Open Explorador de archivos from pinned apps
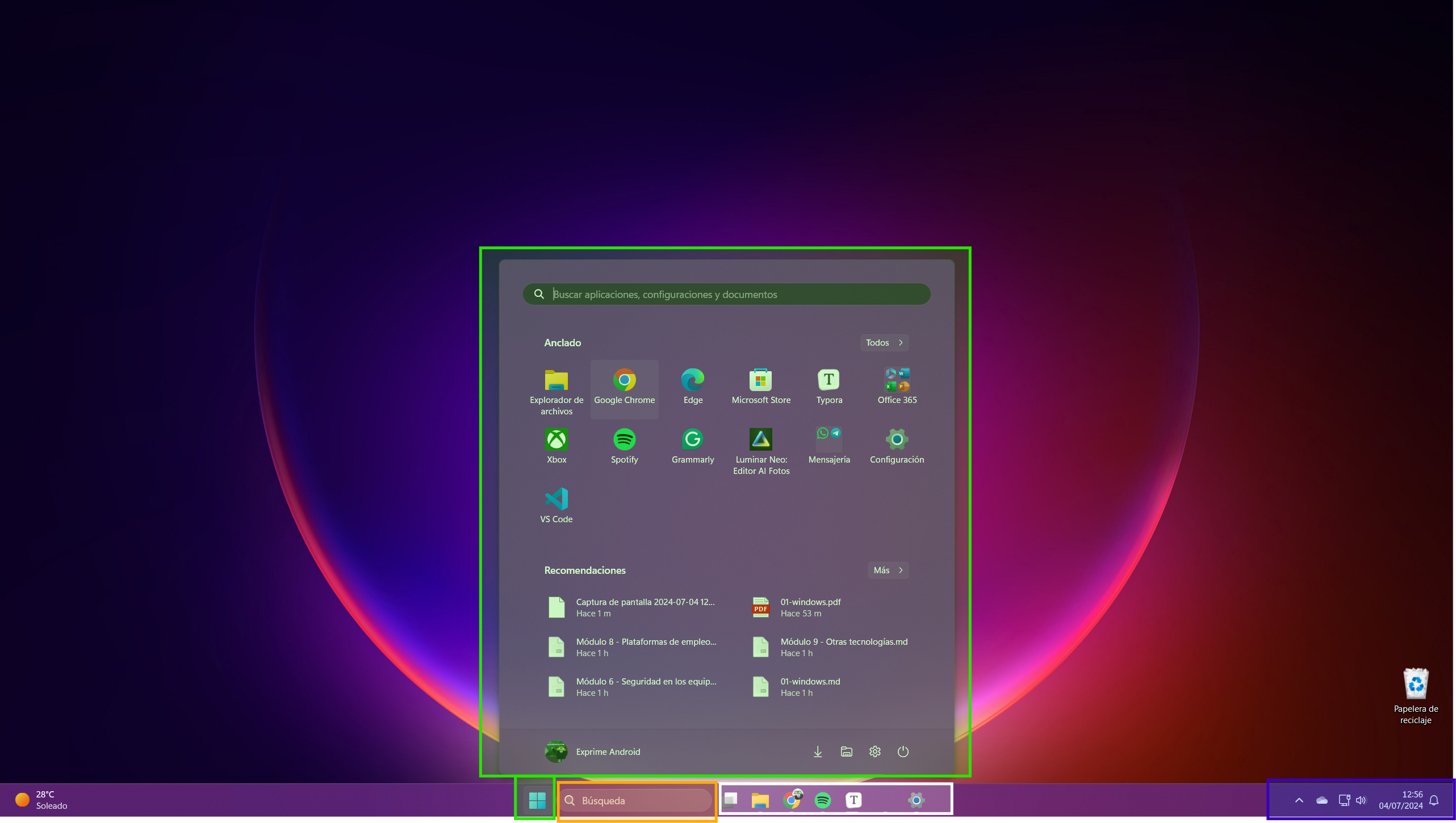 [x=556, y=392]
